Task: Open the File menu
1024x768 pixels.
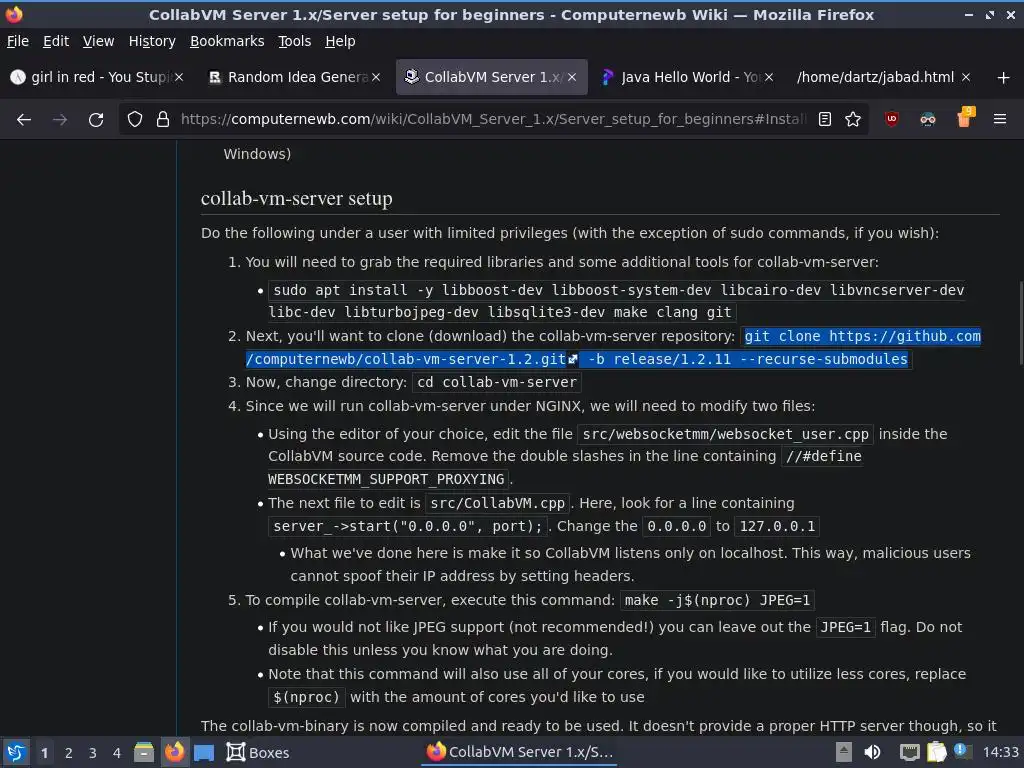Action: pos(18,41)
